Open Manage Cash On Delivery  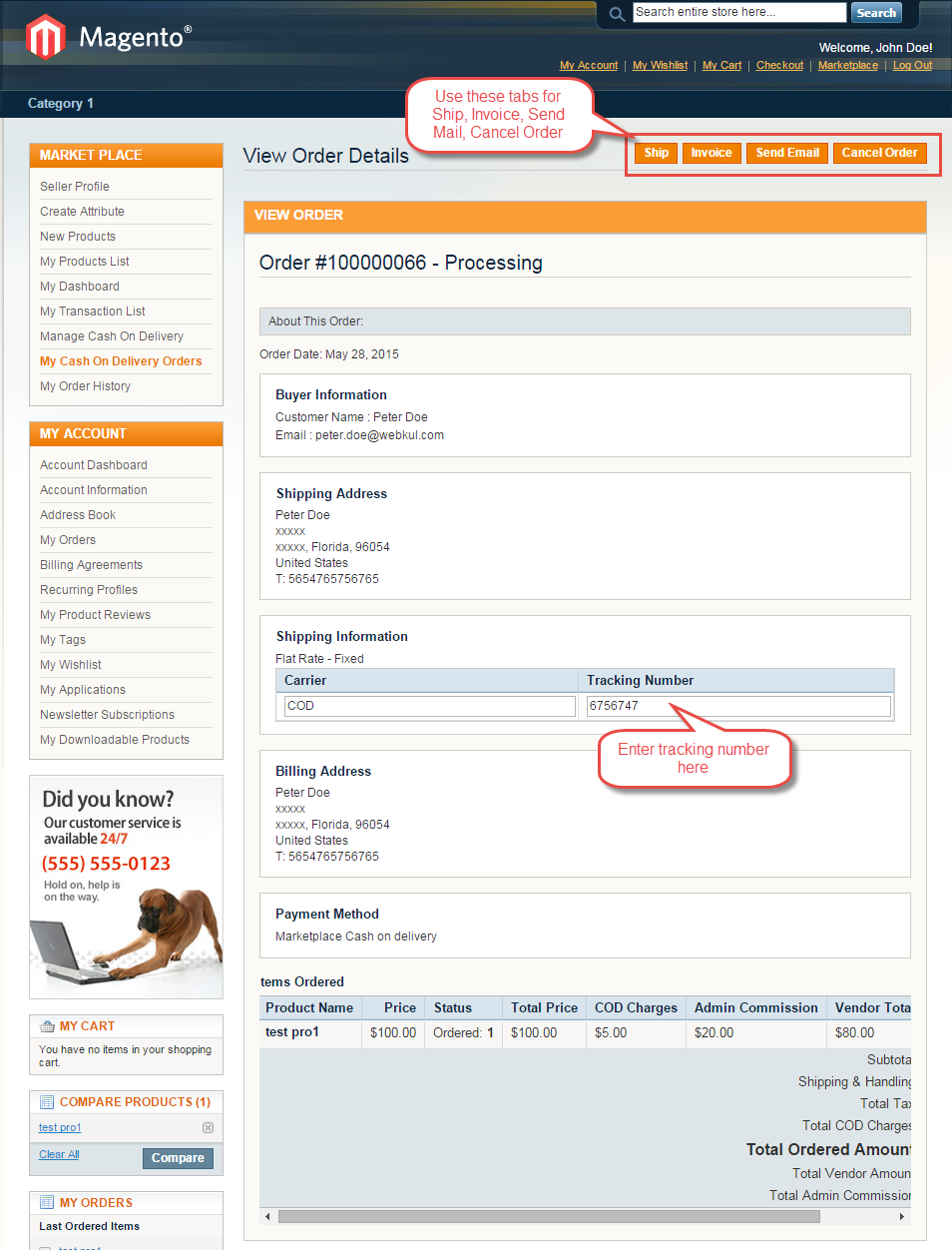[112, 336]
